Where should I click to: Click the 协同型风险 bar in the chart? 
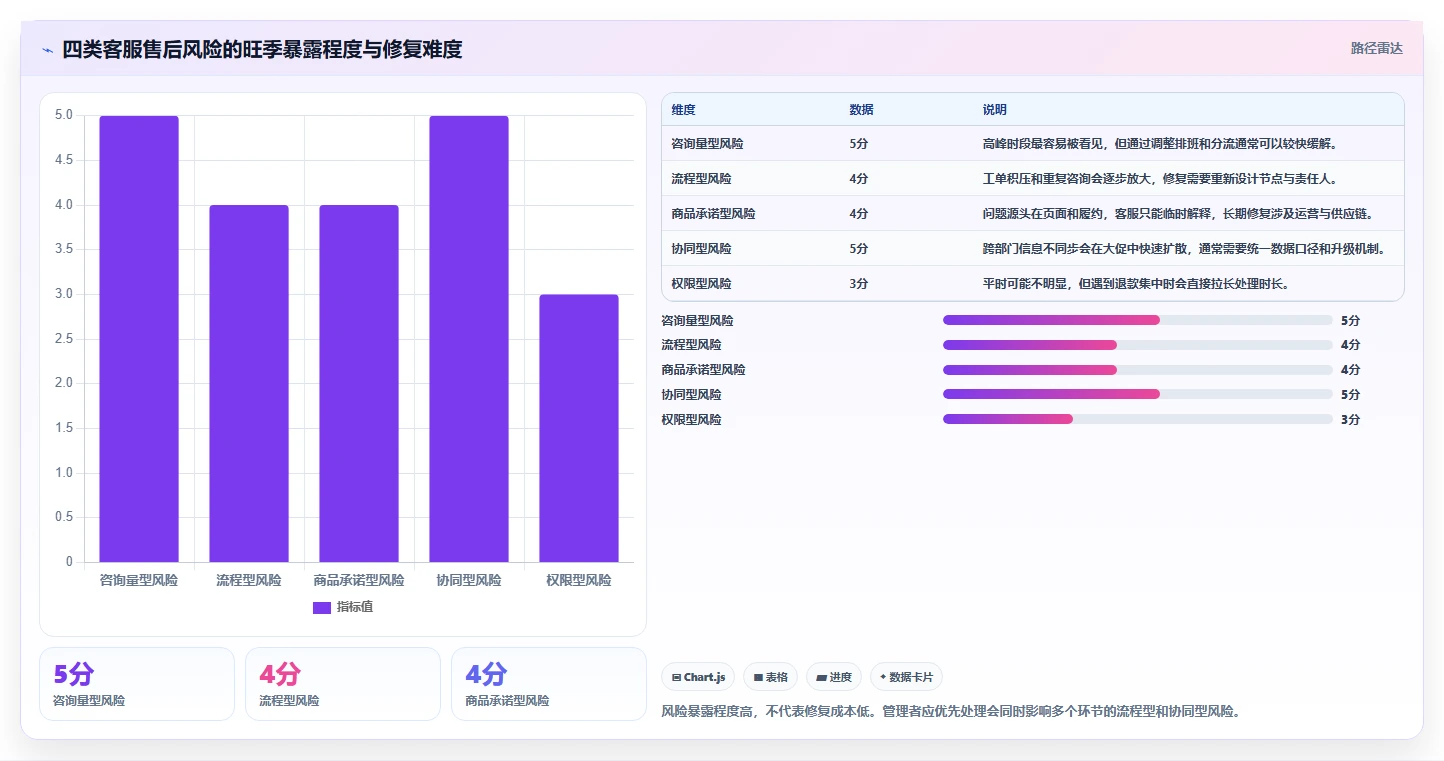pyautogui.click(x=469, y=339)
